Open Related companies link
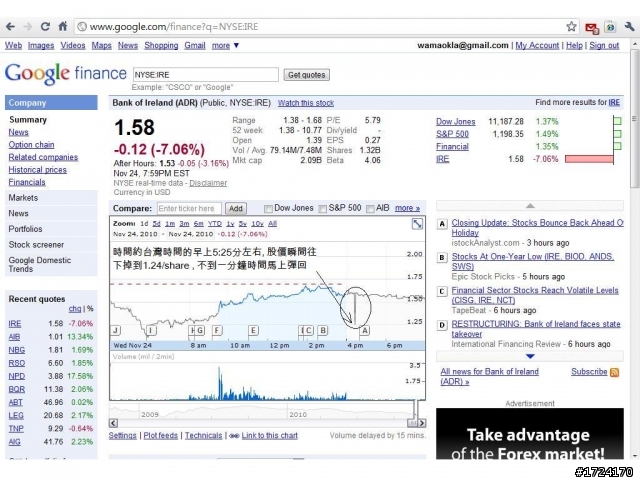Screen dimensions: 640x480 [43, 158]
